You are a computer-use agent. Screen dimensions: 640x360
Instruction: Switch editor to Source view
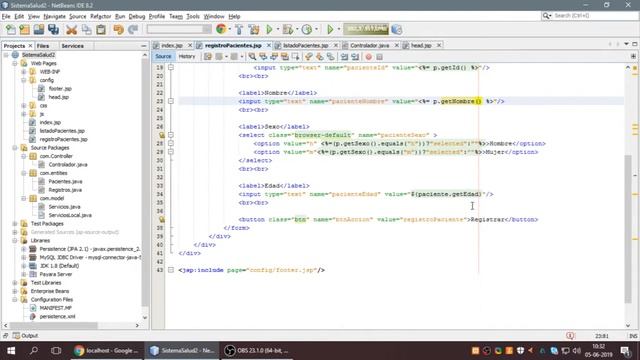[163, 57]
